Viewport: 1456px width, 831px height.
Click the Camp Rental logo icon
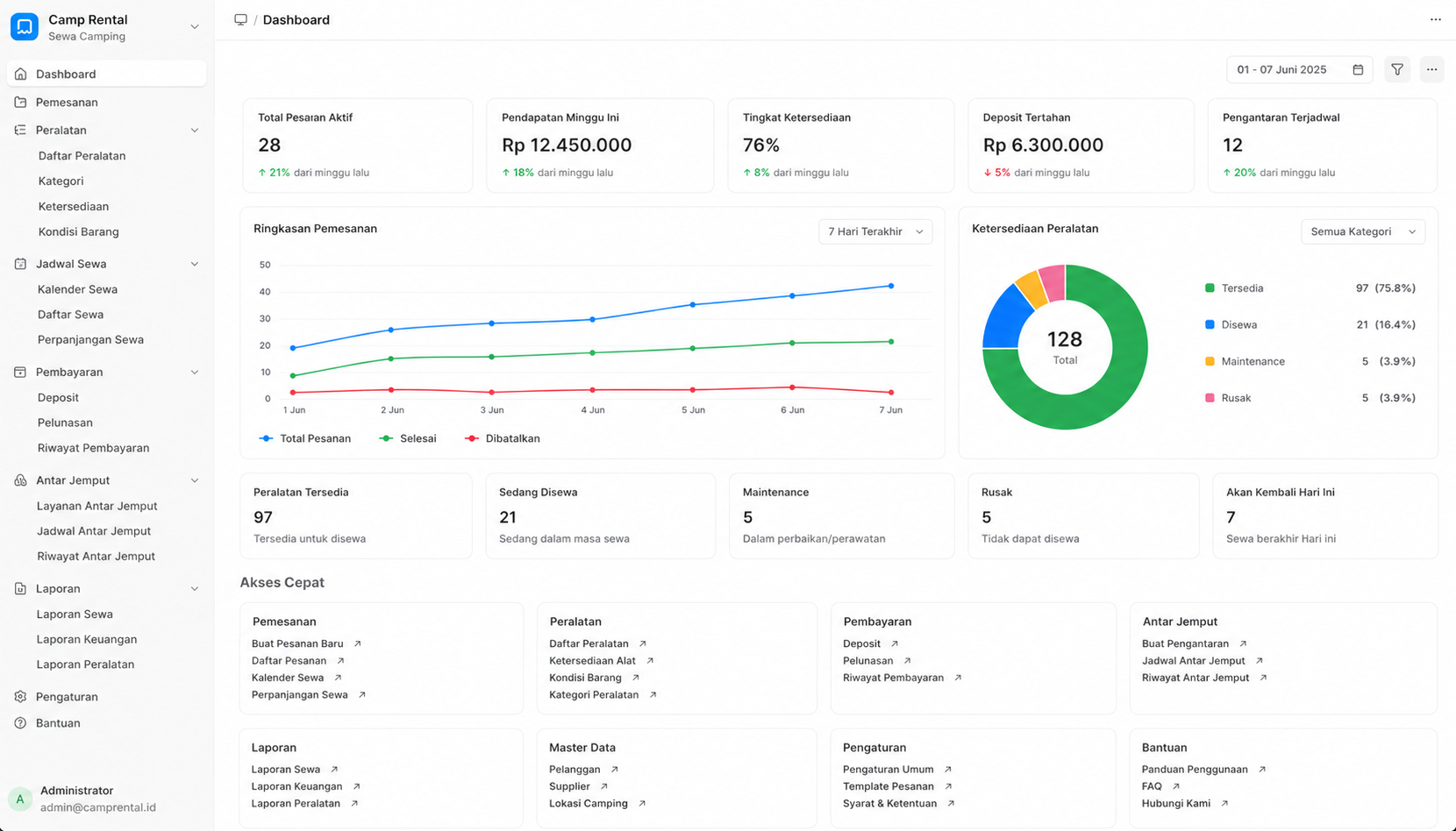[25, 26]
